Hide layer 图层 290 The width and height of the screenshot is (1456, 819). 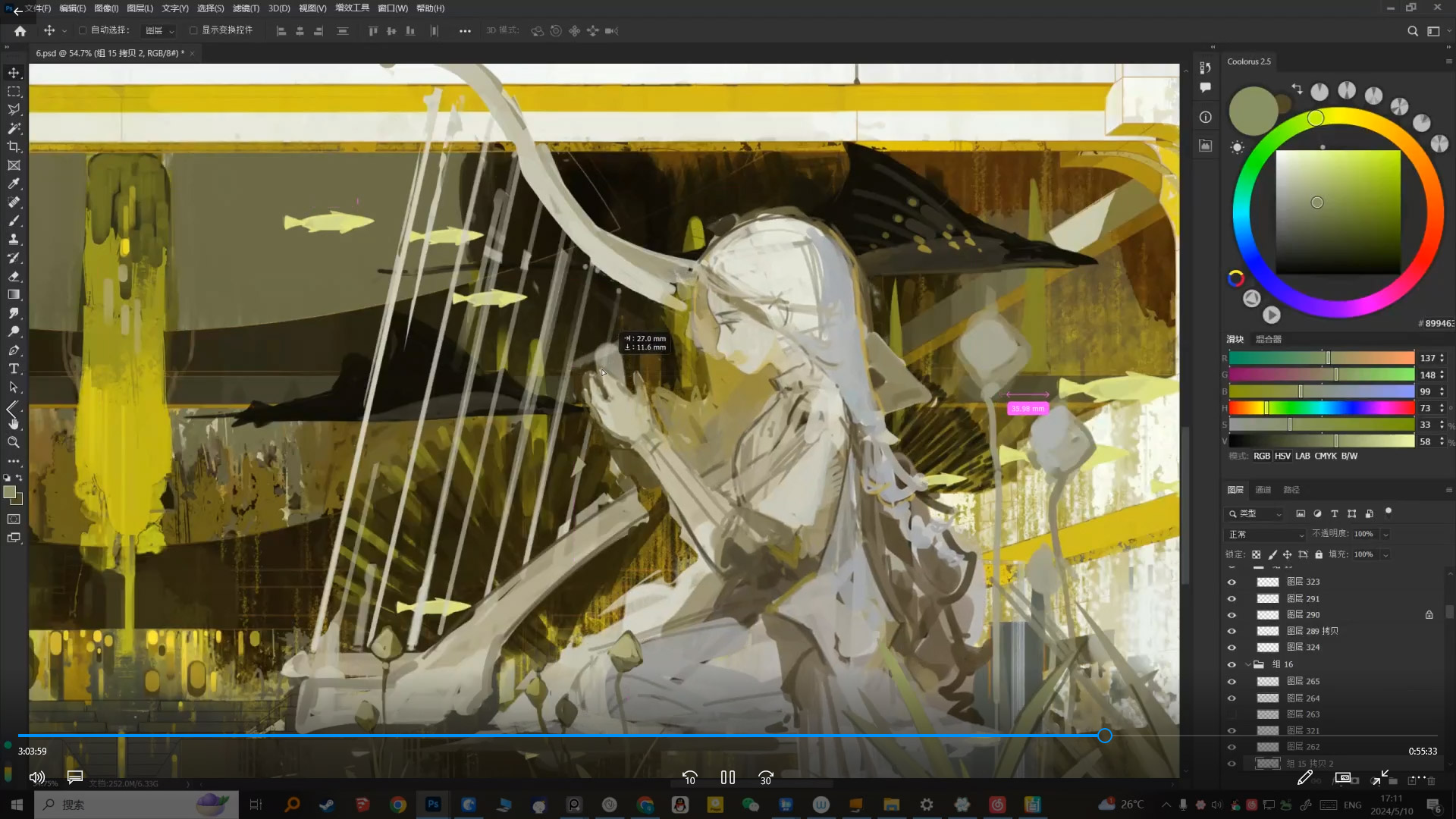pos(1232,615)
